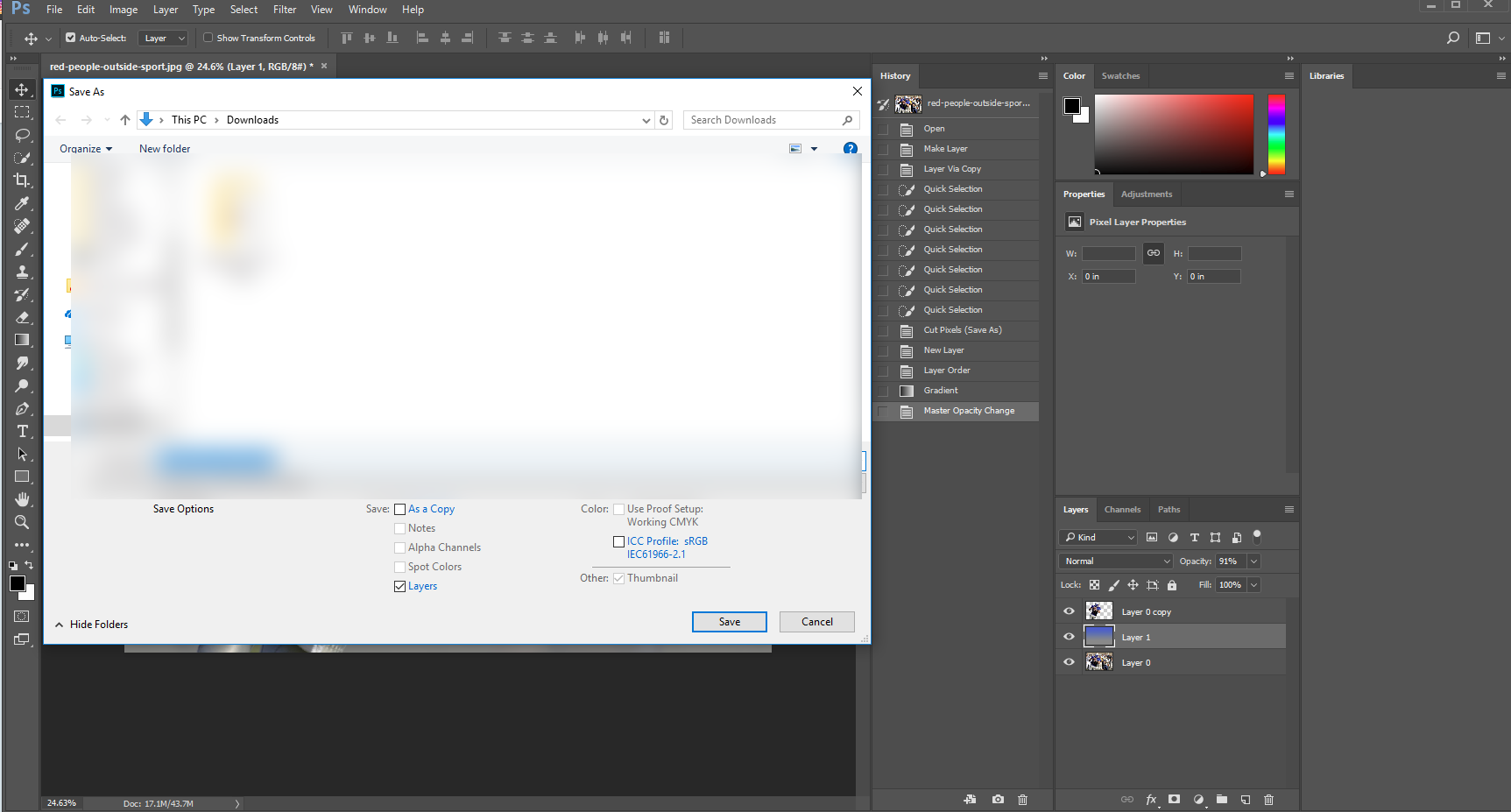Viewport: 1511px width, 812px height.
Task: Open Fill percentage dropdown arrow
Action: (1254, 584)
